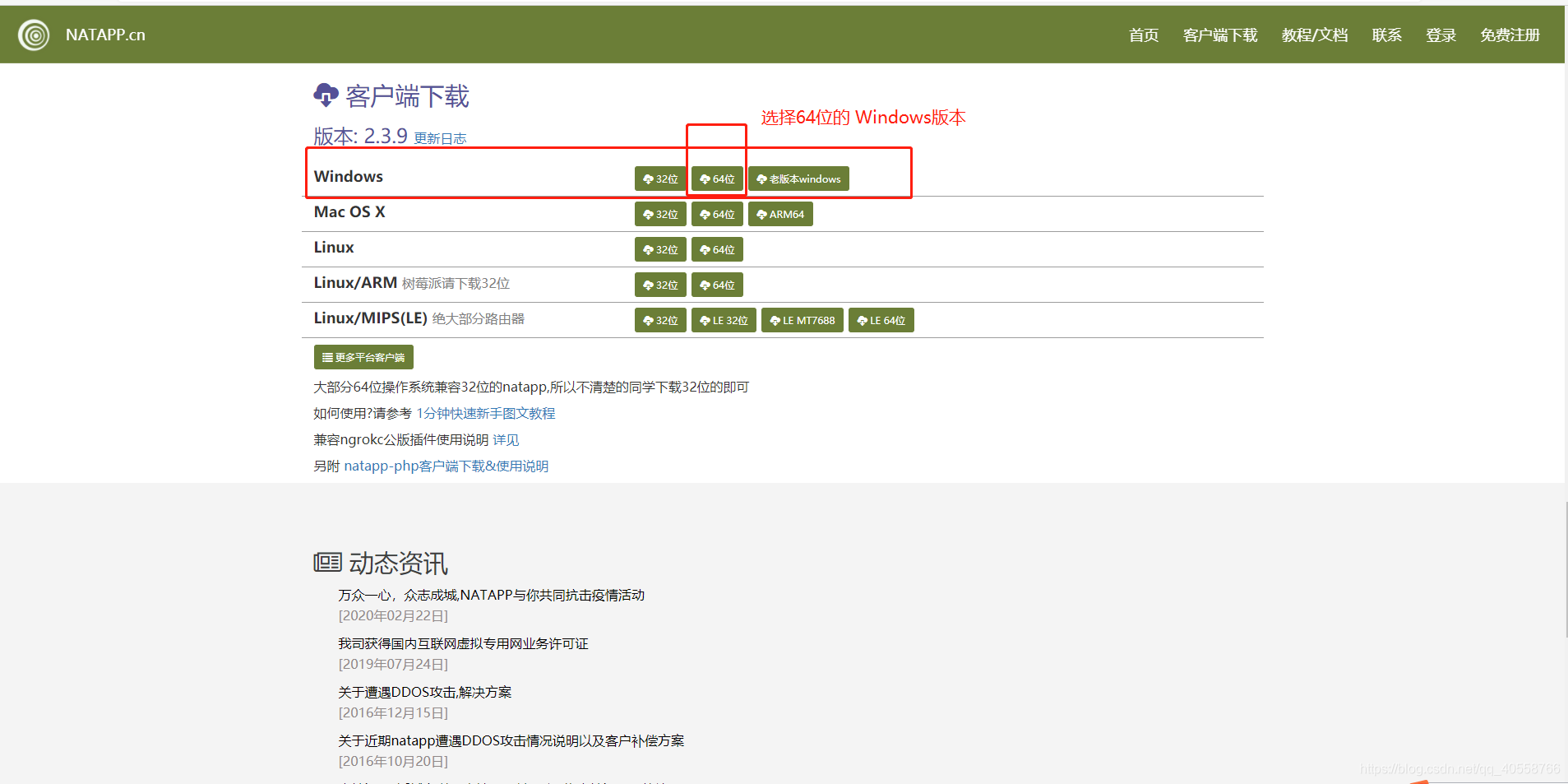This screenshot has width=1568, height=784.
Task: Open the natapp-php客户端下载&使用说明 link
Action: point(446,466)
